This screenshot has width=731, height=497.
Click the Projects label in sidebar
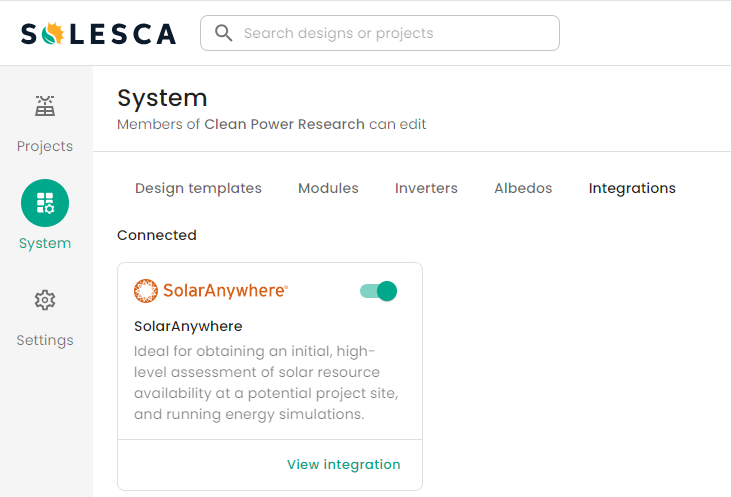[x=45, y=146]
